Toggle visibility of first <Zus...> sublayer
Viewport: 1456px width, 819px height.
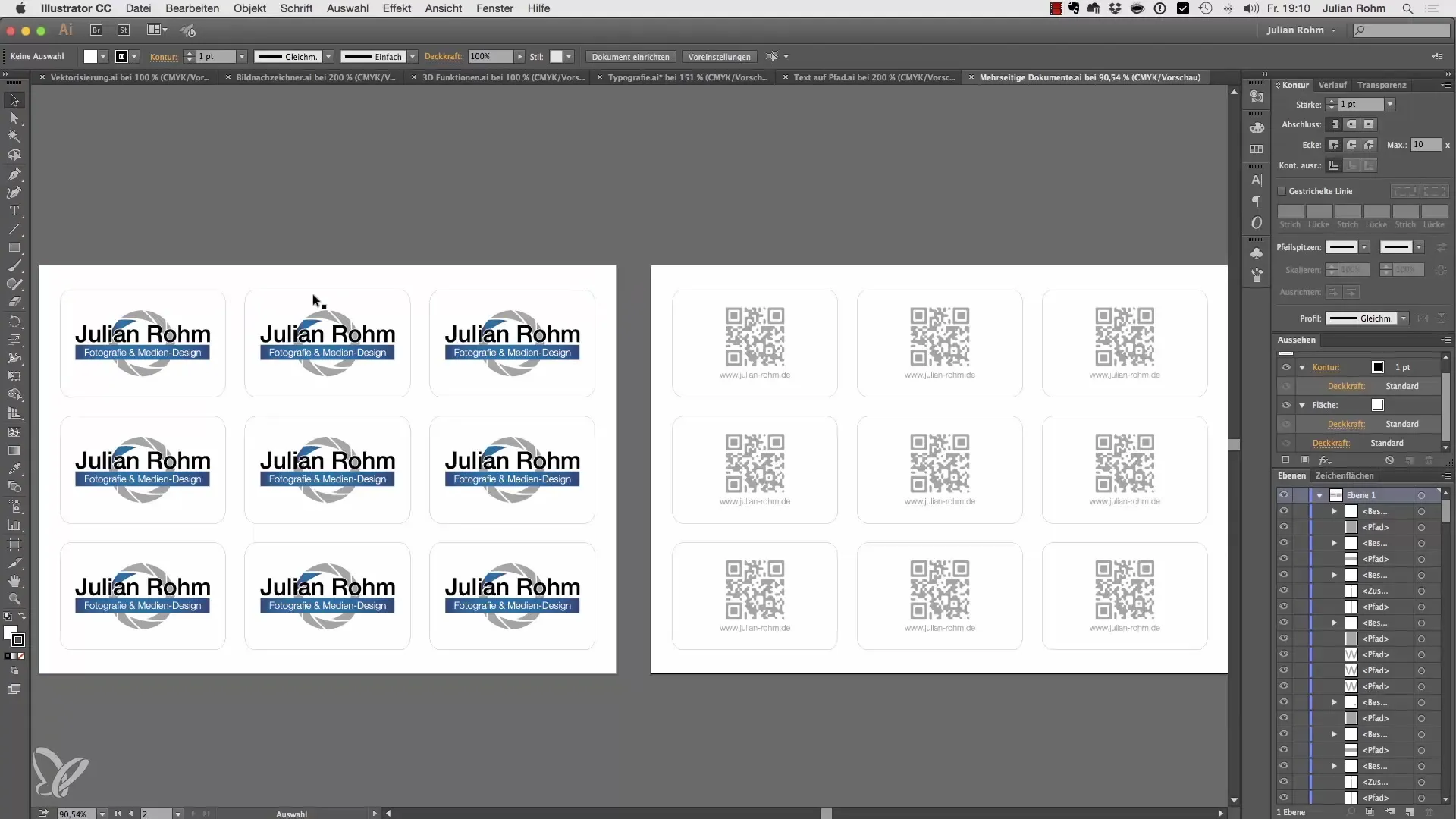click(x=1283, y=591)
